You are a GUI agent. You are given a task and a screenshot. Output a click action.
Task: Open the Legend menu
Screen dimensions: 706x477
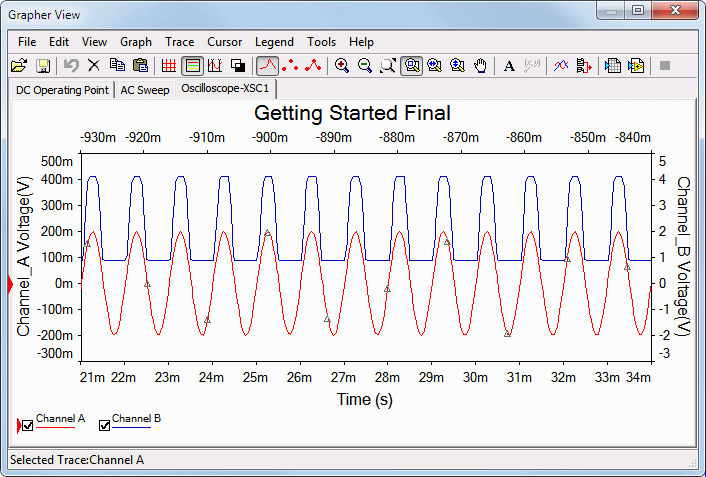click(x=274, y=42)
